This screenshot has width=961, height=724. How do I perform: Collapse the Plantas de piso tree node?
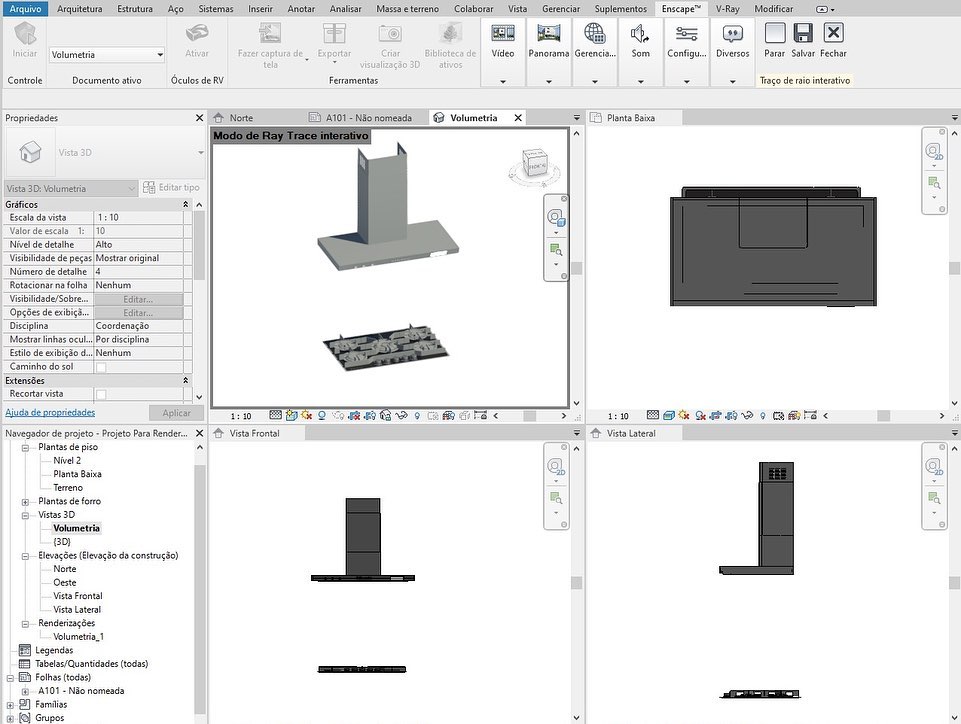coord(25,448)
